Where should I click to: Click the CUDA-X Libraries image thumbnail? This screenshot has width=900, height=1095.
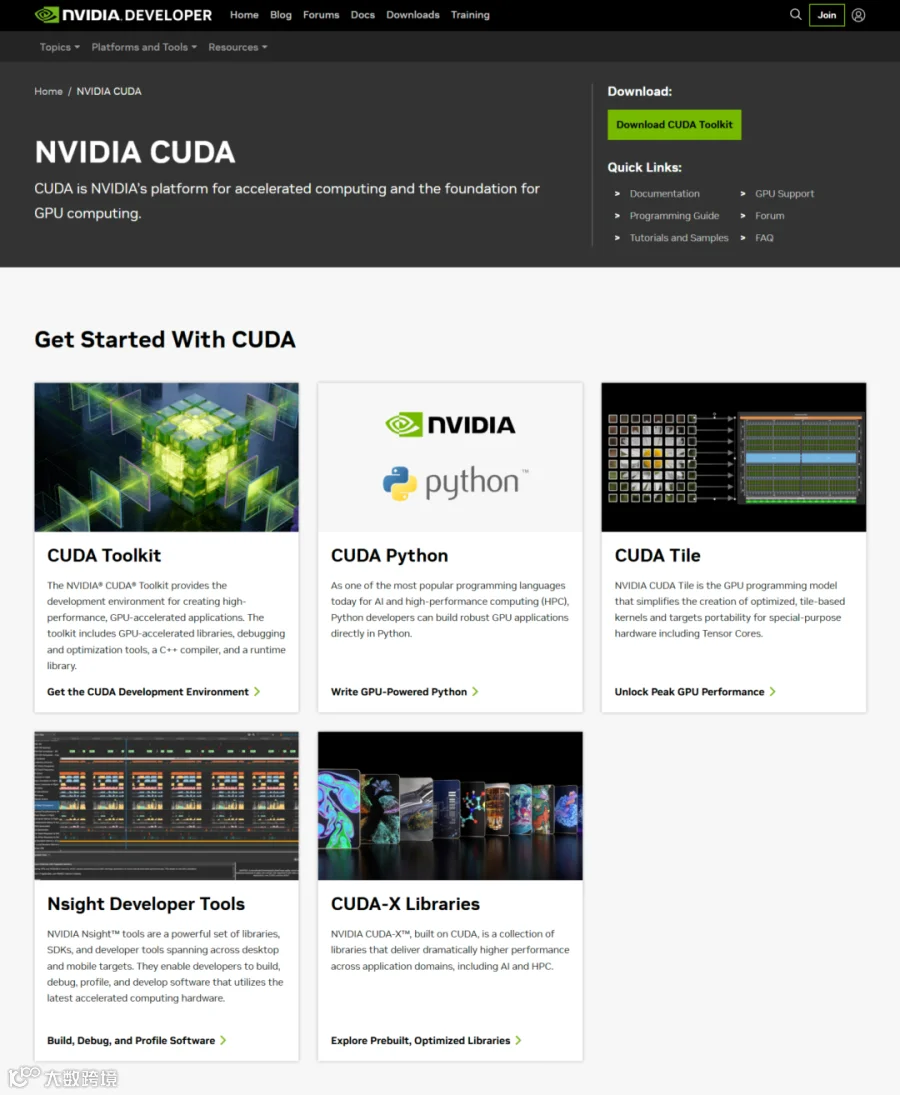(x=450, y=806)
